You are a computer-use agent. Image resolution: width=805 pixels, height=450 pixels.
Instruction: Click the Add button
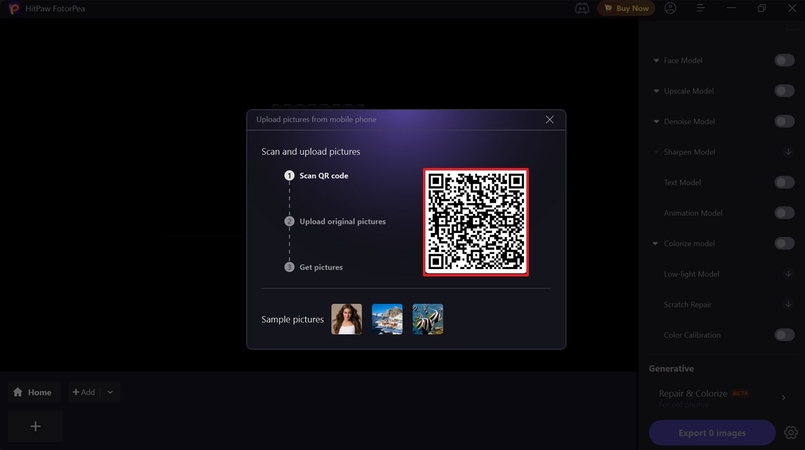point(84,392)
